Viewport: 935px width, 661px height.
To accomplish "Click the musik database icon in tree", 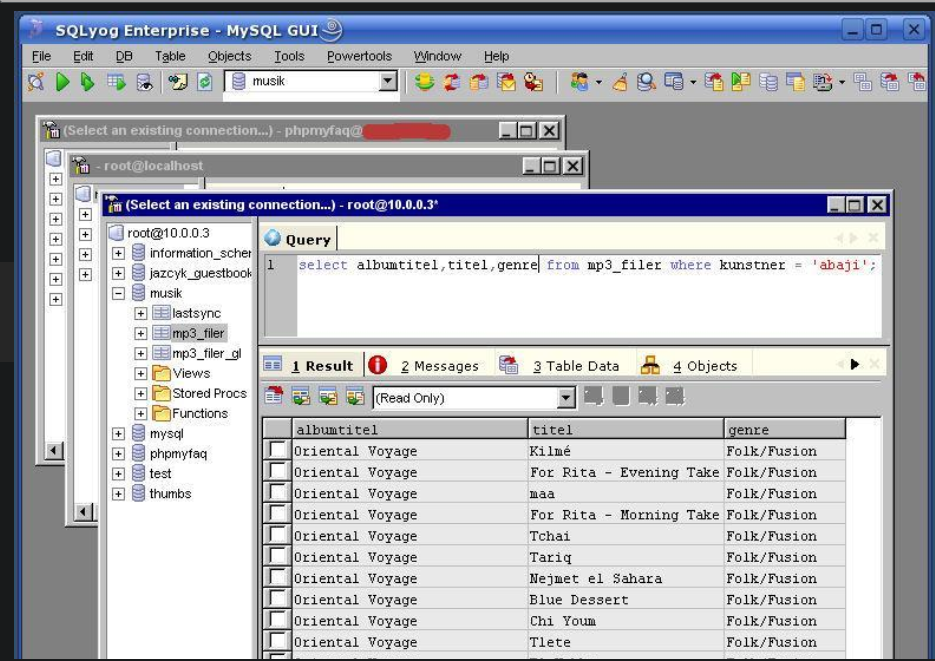I will pos(138,293).
